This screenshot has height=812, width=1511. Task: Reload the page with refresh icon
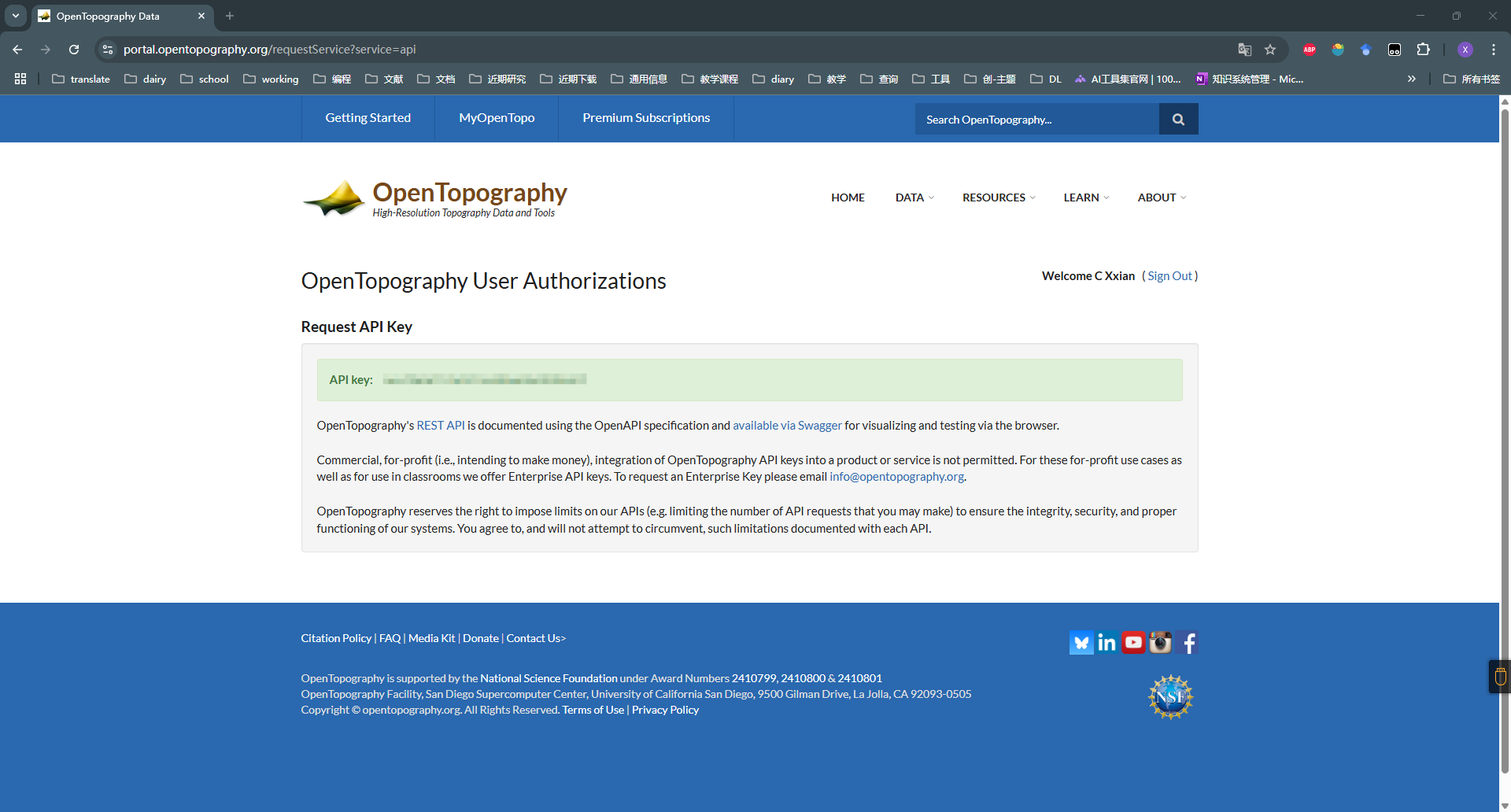[74, 50]
